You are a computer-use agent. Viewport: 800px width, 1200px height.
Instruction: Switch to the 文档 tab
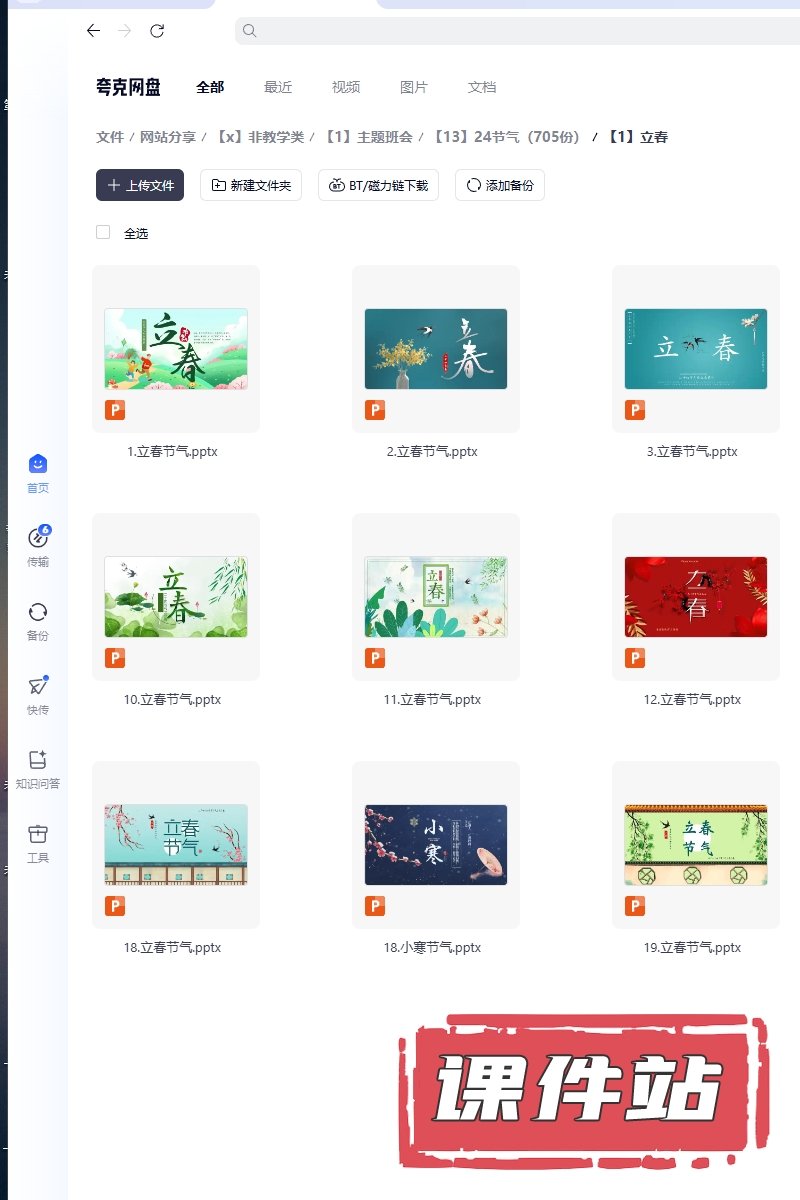pos(482,87)
